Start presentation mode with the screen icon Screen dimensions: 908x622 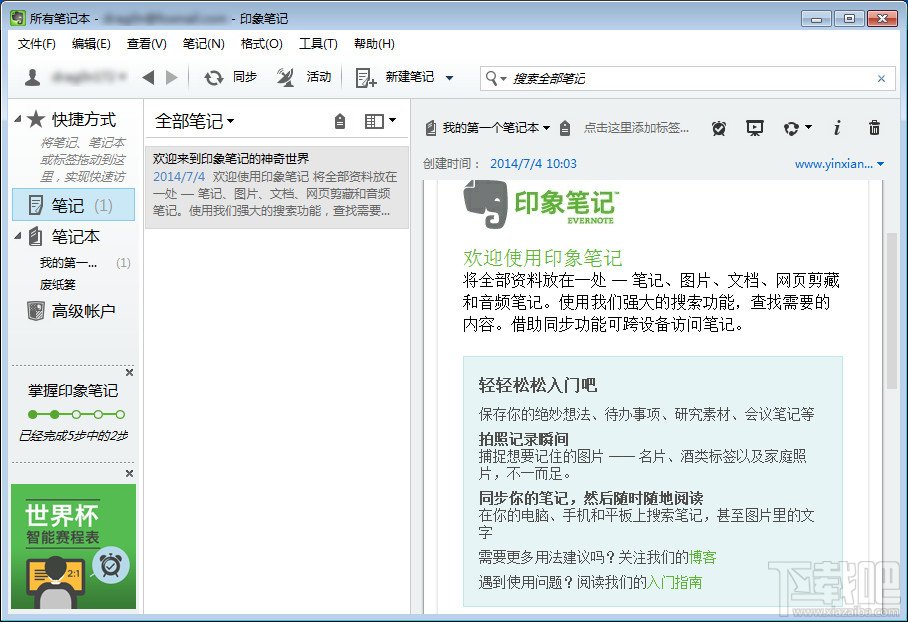click(x=755, y=128)
